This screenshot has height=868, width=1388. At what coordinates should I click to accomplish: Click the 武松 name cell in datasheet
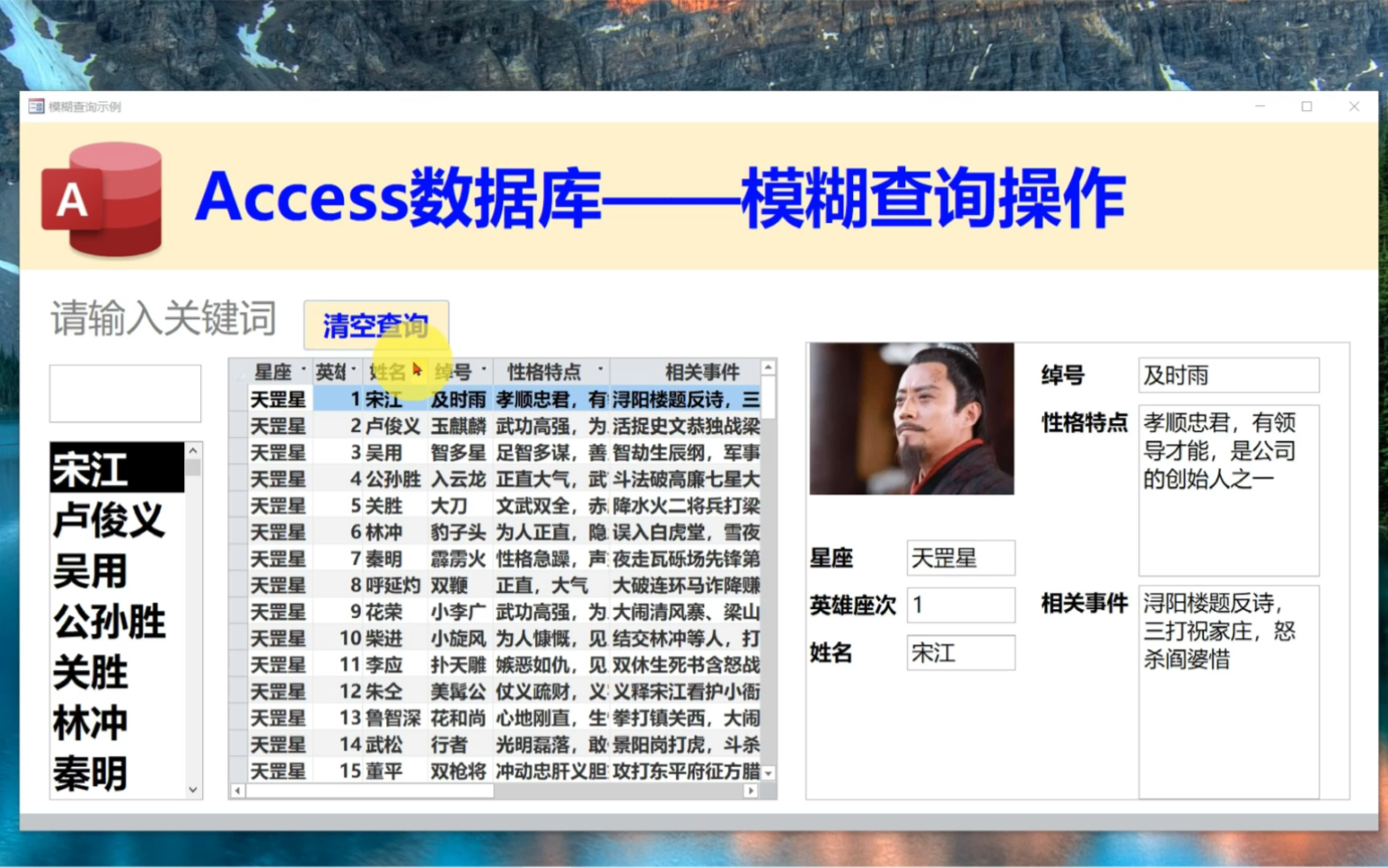click(x=394, y=744)
